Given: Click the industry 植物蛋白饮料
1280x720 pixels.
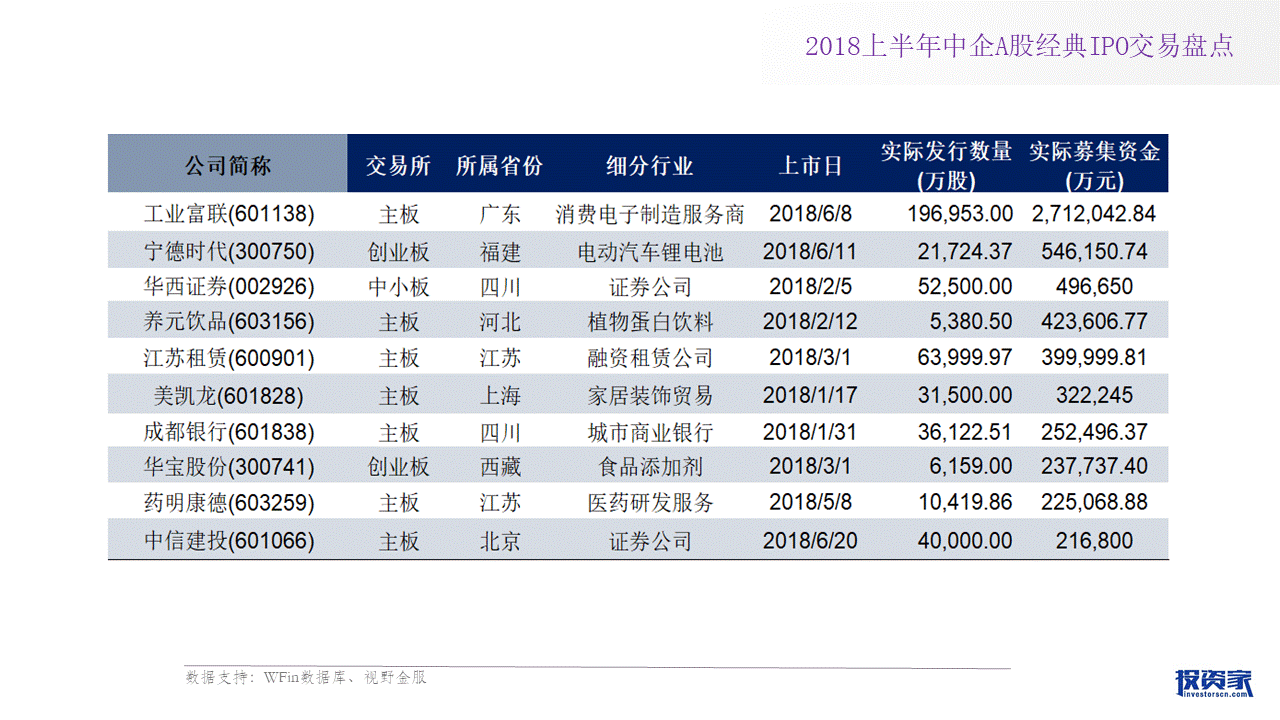Looking at the screenshot, I should click(x=650, y=322).
